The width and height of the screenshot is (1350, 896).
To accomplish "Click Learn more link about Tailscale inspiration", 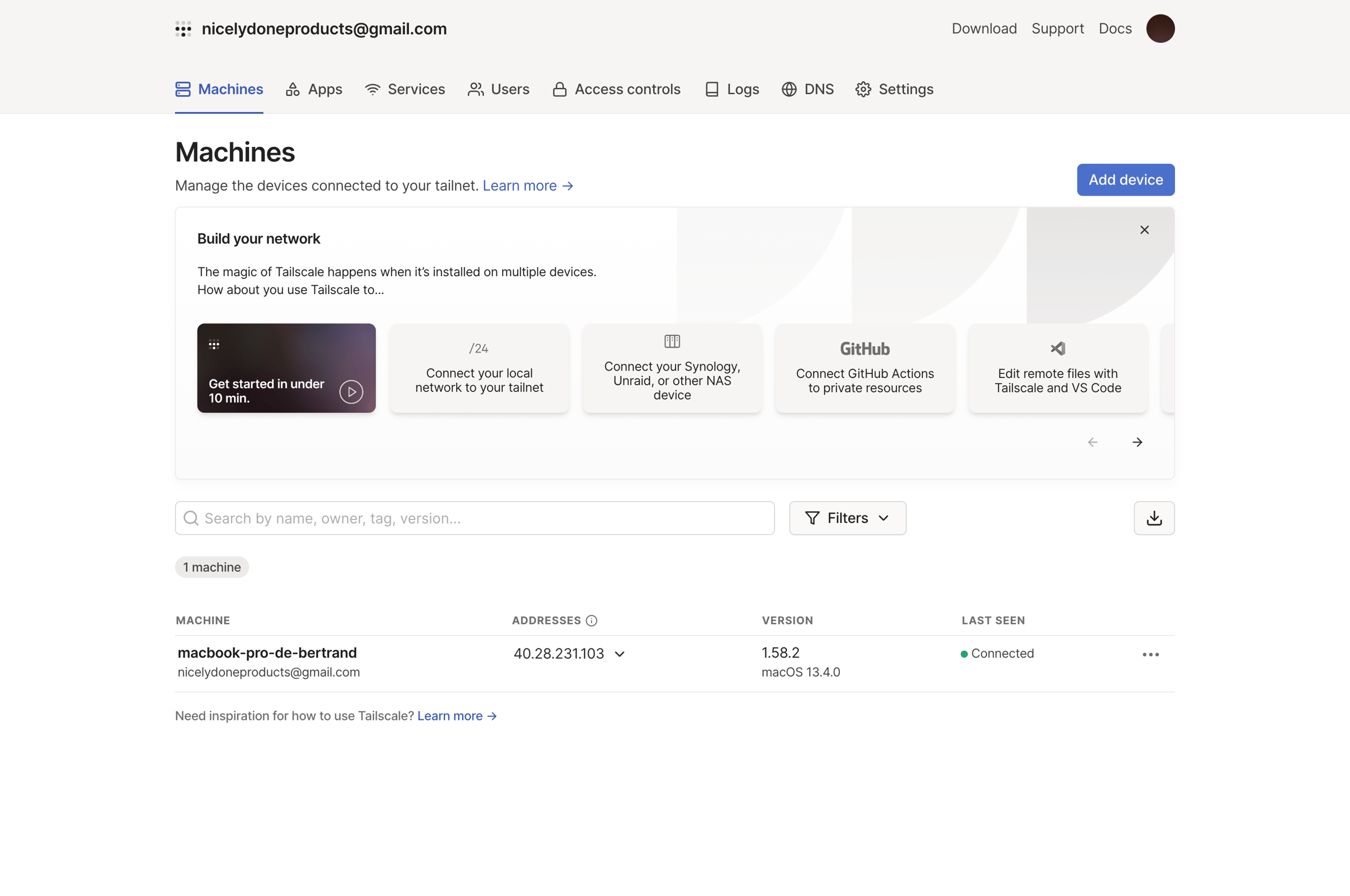I will tap(457, 716).
